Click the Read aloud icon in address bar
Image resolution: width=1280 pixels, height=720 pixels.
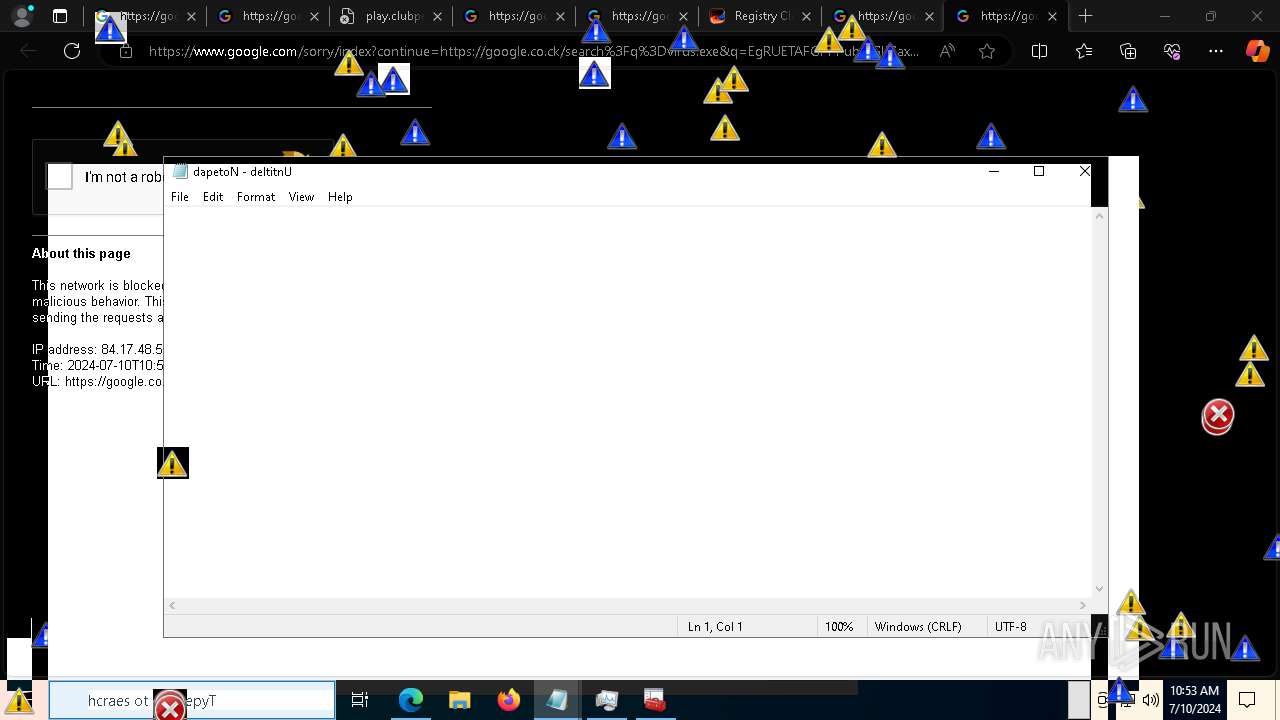pos(947,51)
